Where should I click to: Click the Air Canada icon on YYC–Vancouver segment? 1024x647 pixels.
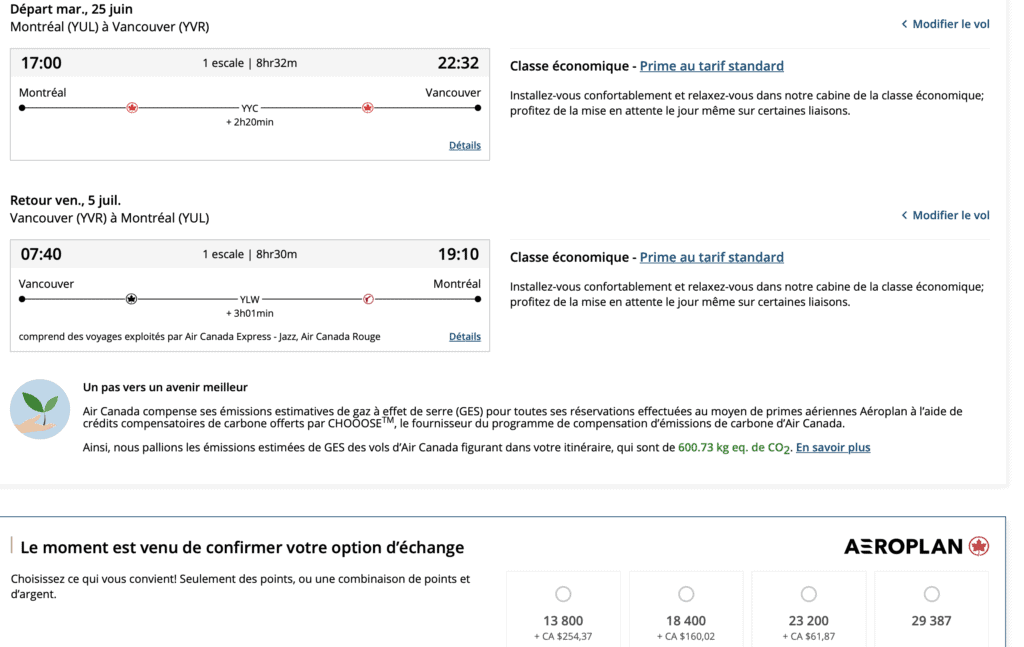[x=367, y=107]
